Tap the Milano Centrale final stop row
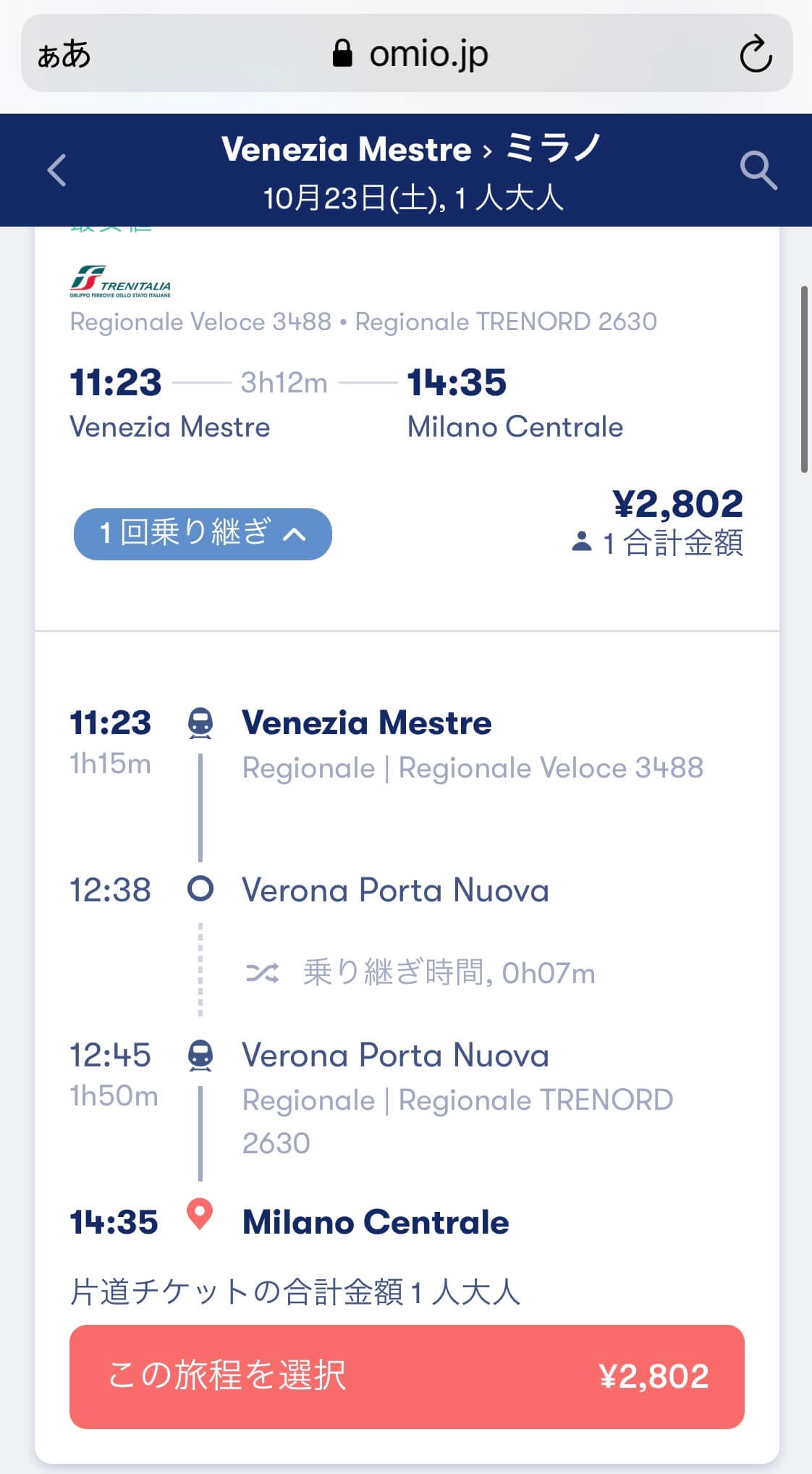The width and height of the screenshot is (812, 1474). click(x=375, y=1222)
